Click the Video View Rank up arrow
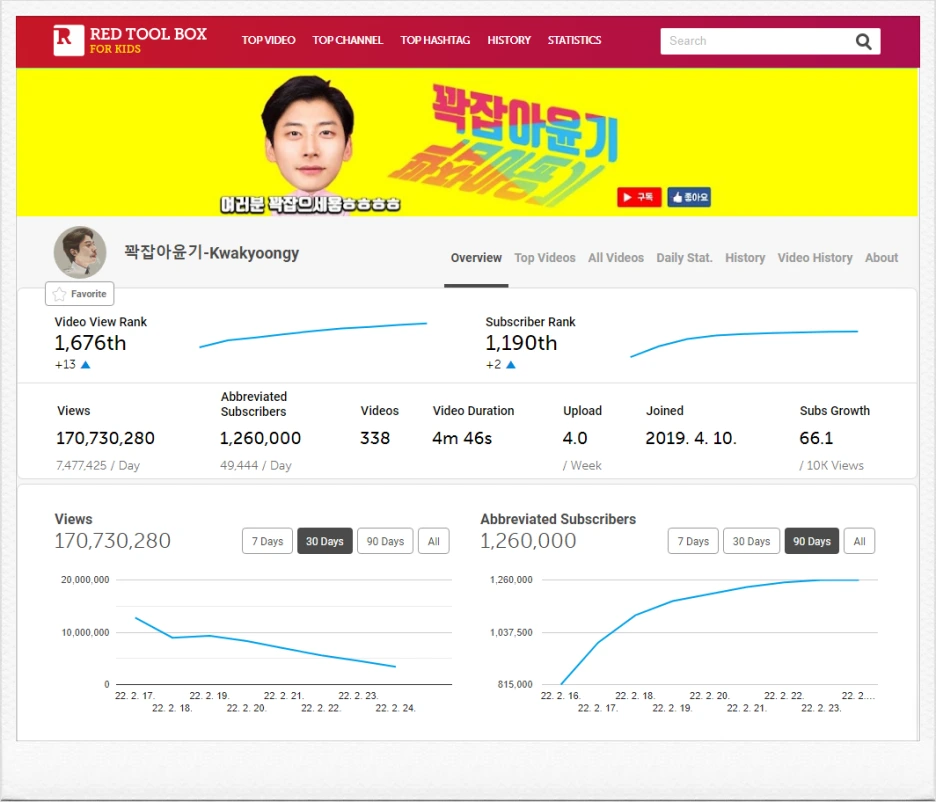936x802 pixels. click(85, 365)
